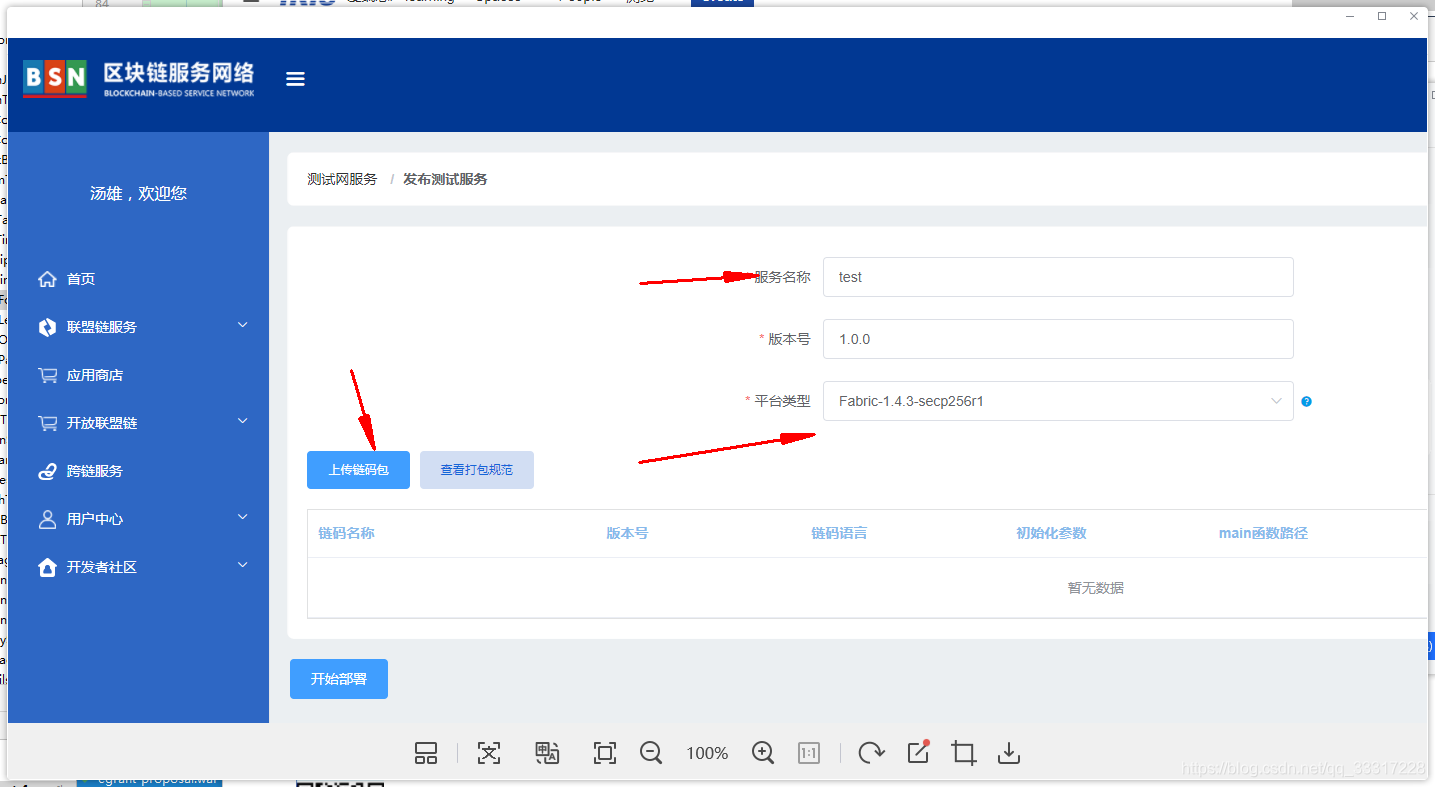1435x787 pixels.
Task: Click the 发布测试服务 breadcrumb text
Action: pyautogui.click(x=445, y=179)
